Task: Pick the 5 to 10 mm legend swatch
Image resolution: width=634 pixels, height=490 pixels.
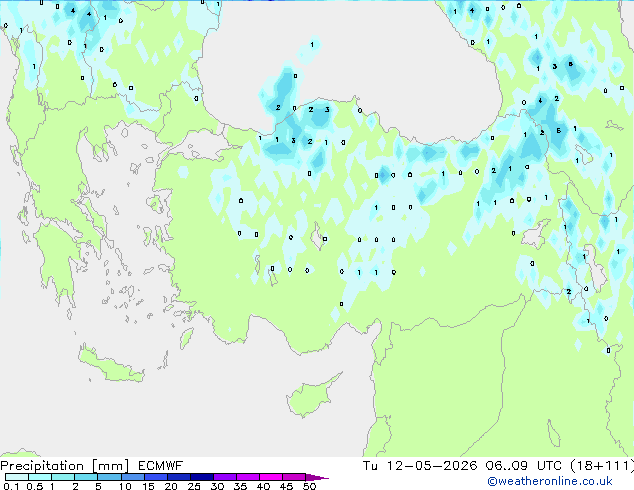Action: pyautogui.click(x=109, y=477)
